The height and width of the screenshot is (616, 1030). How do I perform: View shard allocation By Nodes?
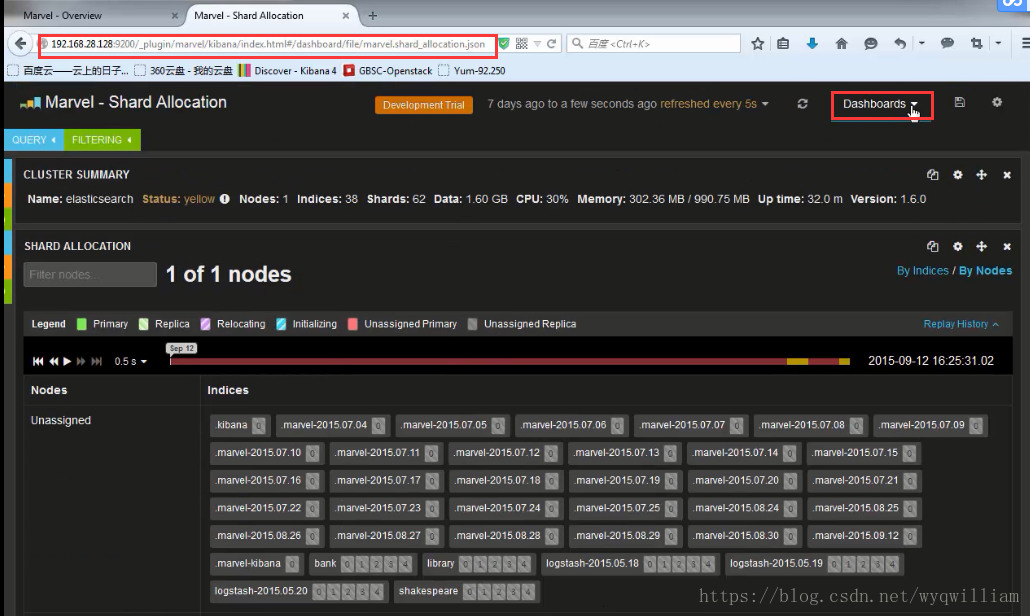[985, 271]
